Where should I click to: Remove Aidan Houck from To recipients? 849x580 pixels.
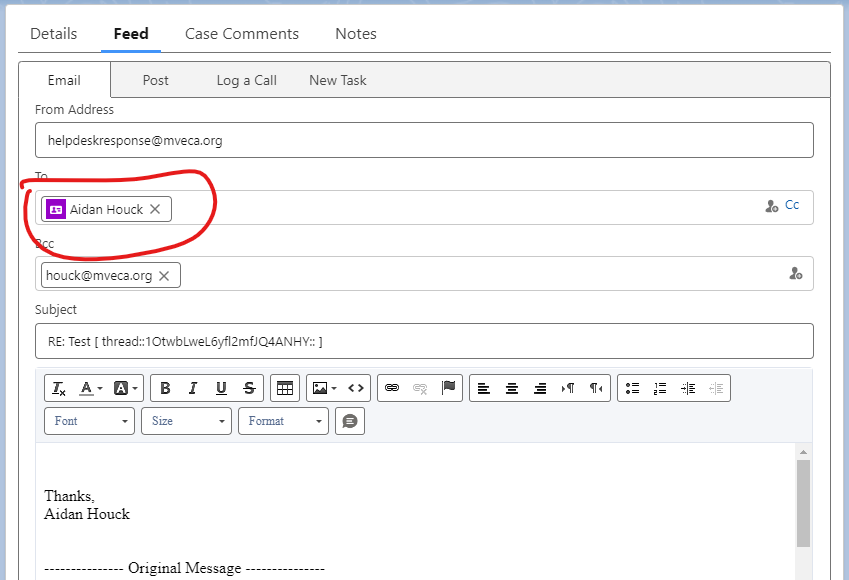click(155, 209)
